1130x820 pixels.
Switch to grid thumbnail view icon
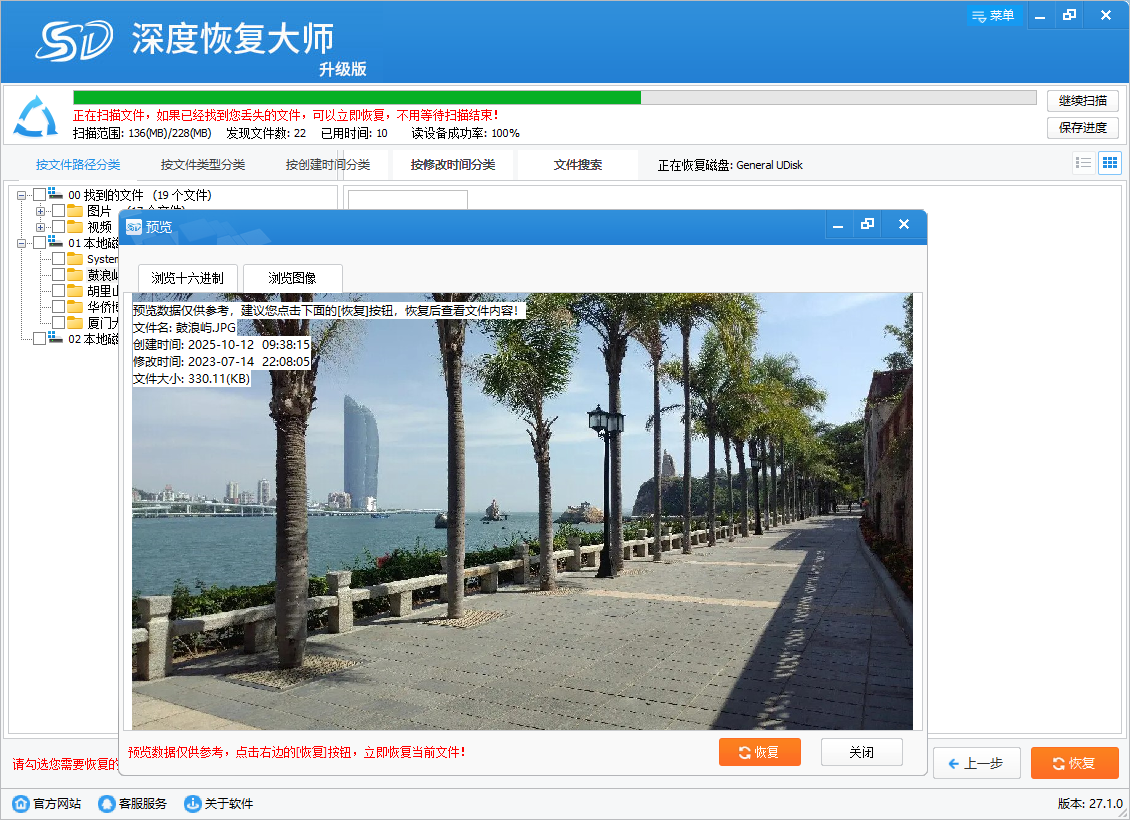pos(1109,163)
